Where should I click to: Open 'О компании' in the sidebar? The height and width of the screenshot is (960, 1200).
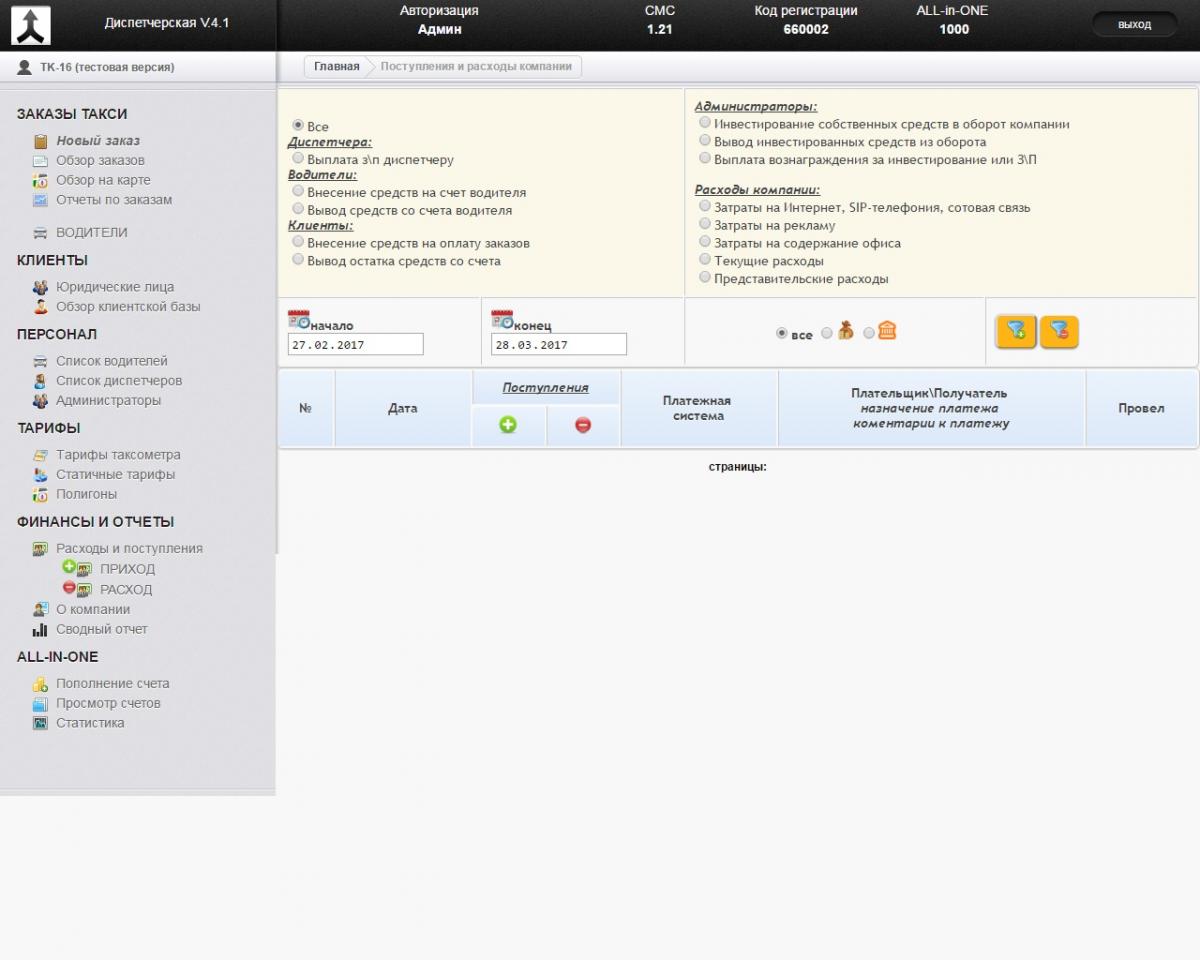click(x=93, y=610)
